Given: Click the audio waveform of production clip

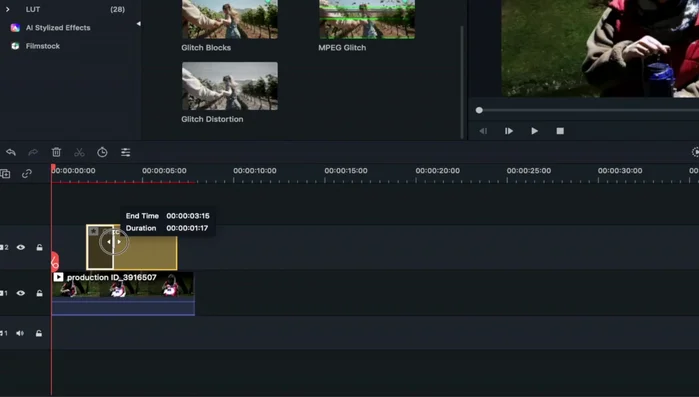Looking at the screenshot, I should coord(123,307).
